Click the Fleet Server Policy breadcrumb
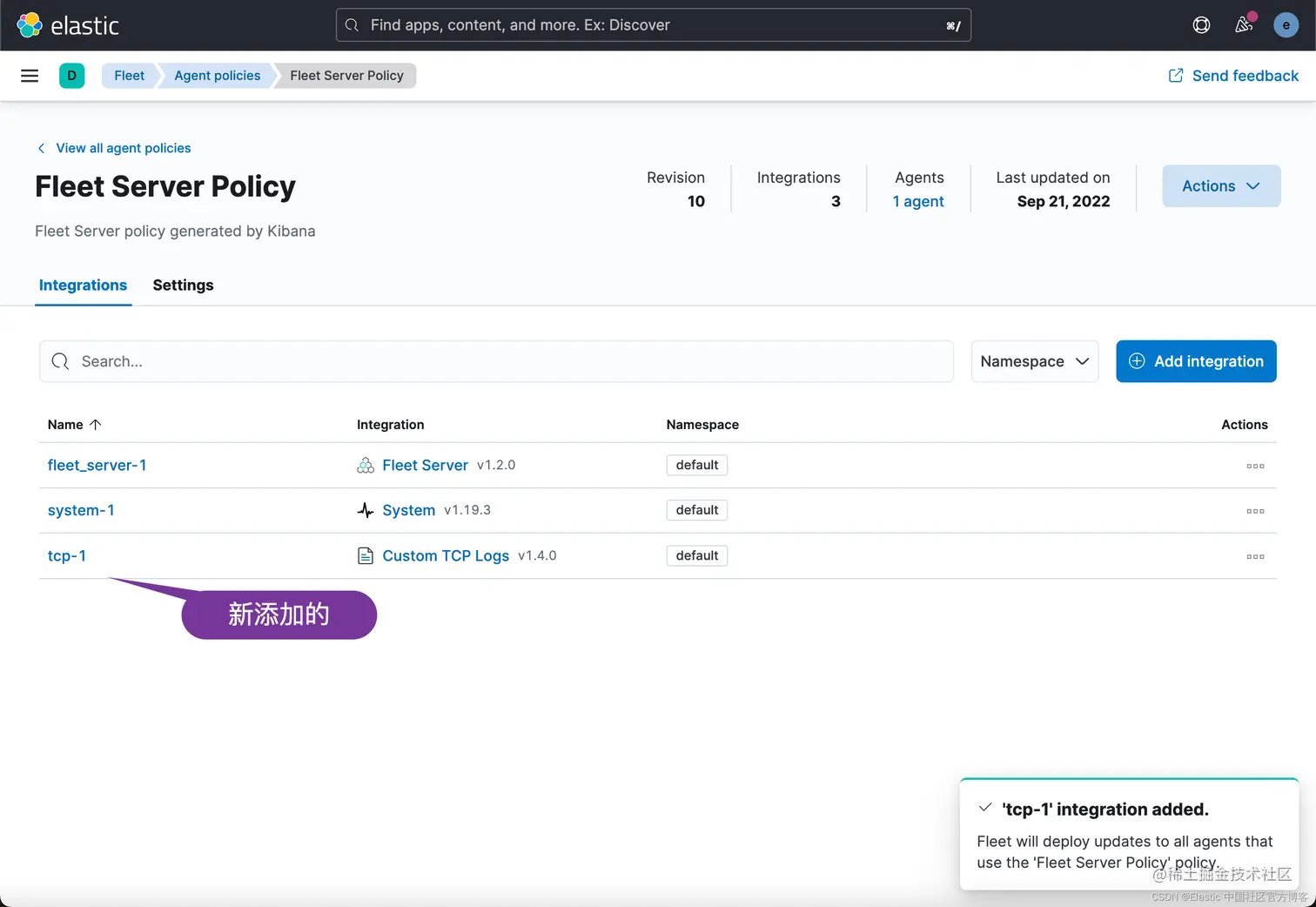Screen dimensions: 1316x907 [346, 76]
